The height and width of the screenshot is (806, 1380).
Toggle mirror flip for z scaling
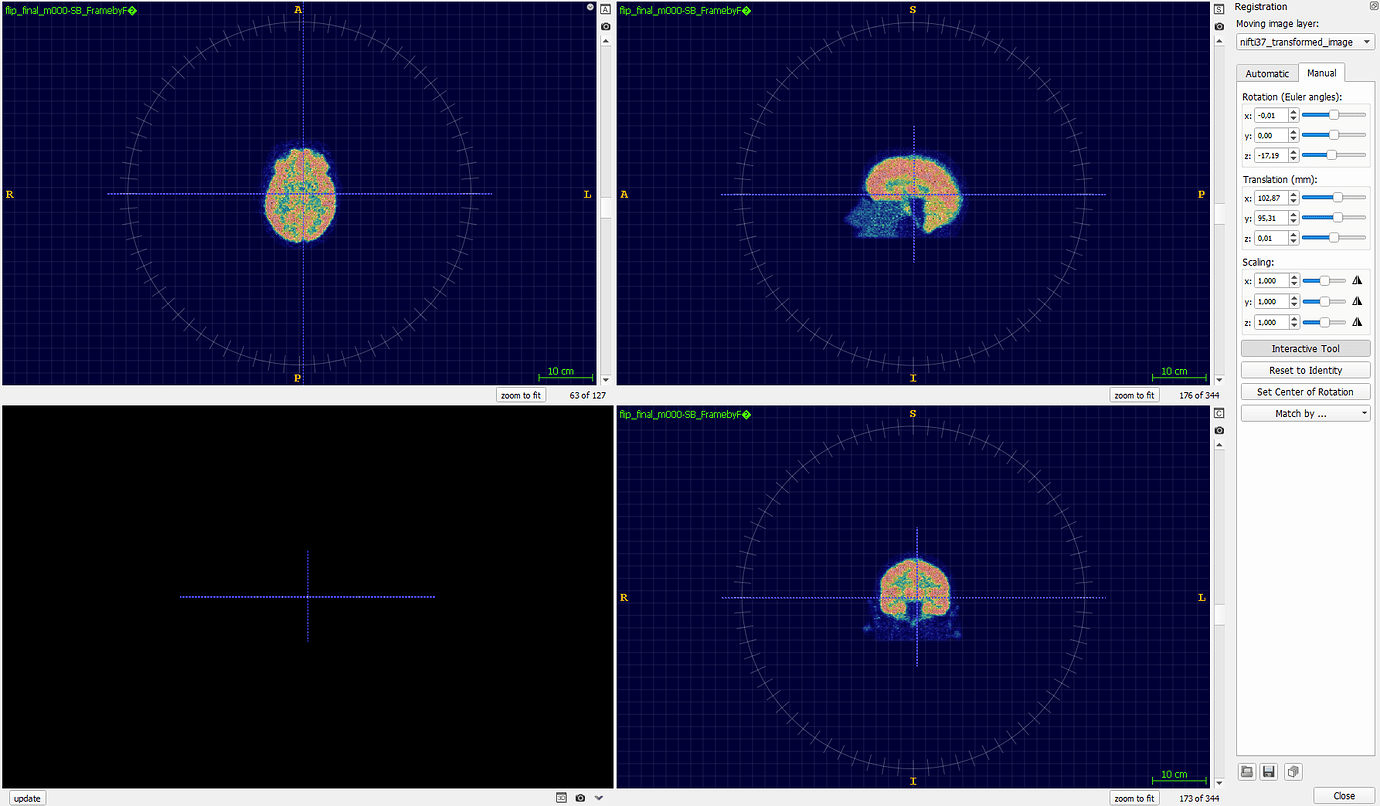click(1357, 321)
